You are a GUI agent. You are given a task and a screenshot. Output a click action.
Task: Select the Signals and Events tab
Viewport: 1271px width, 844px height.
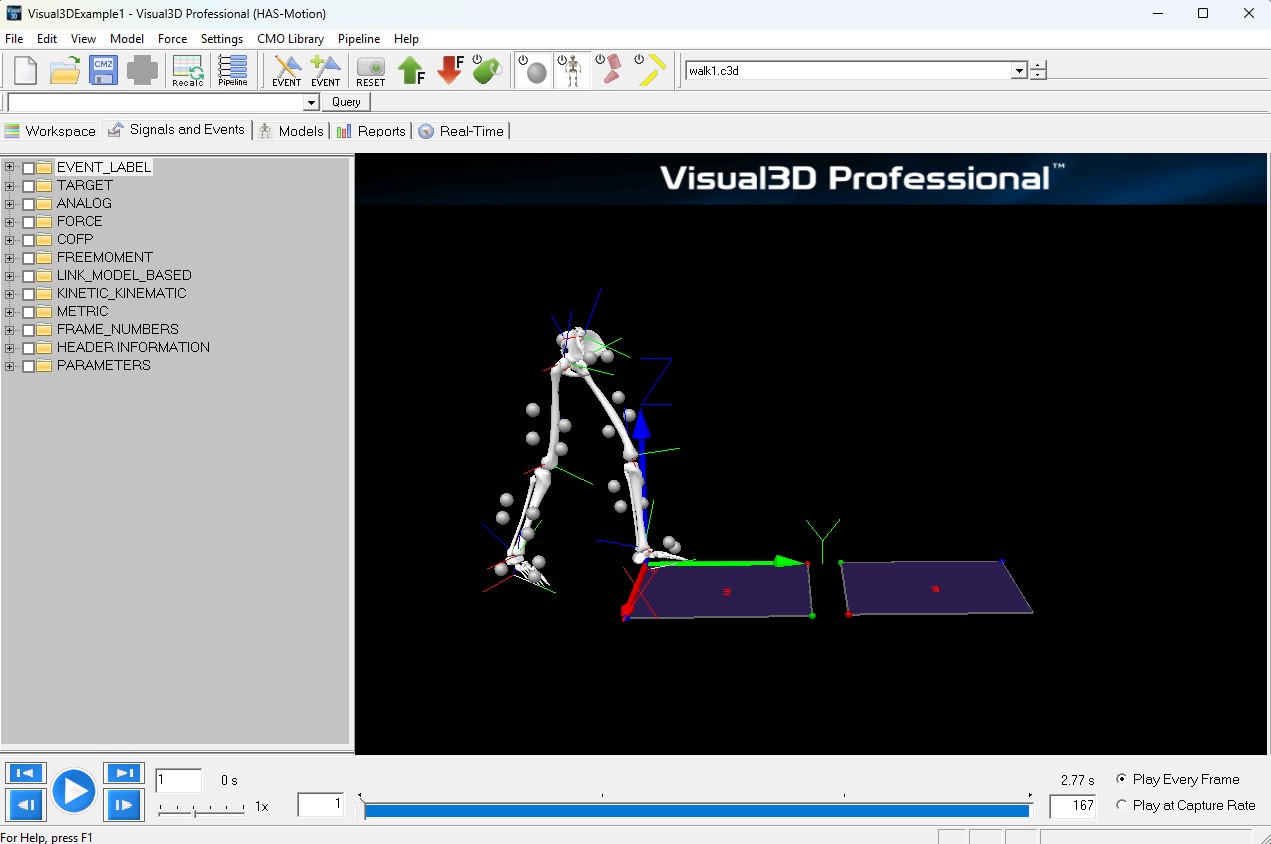point(176,130)
